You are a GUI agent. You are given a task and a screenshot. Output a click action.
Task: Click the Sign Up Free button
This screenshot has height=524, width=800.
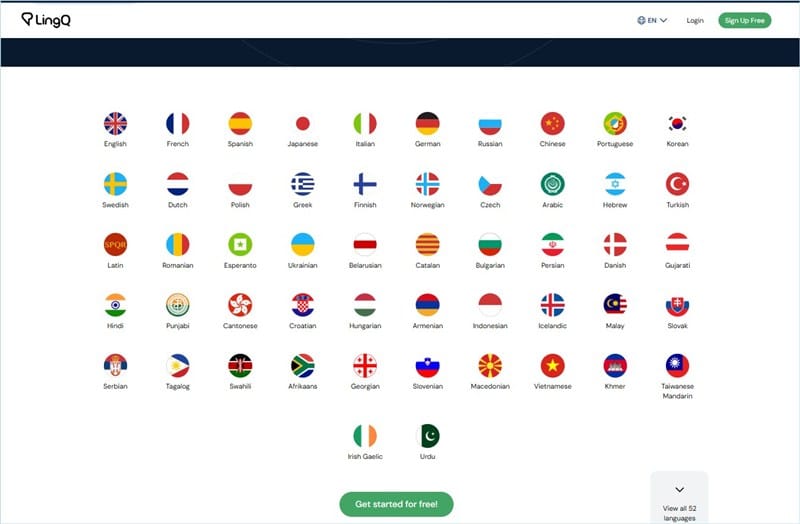pos(745,20)
